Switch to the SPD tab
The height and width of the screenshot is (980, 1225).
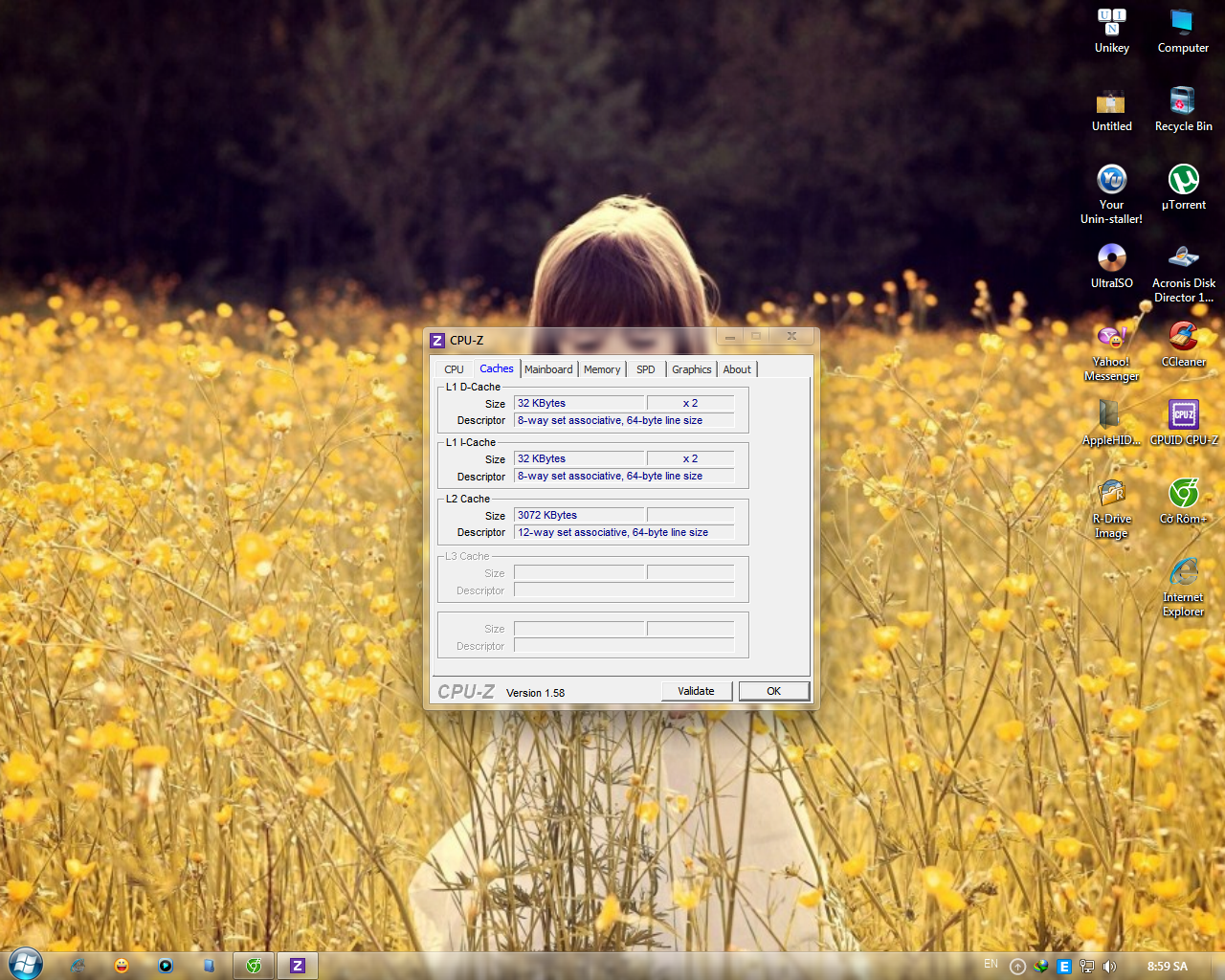tap(646, 369)
